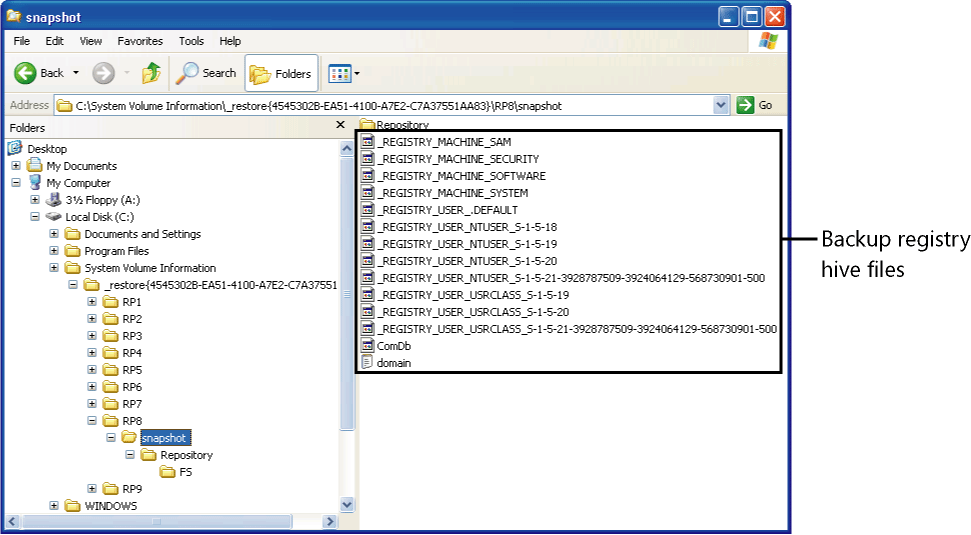Open the Repository folder in file list
The height and width of the screenshot is (535, 971).
click(402, 125)
